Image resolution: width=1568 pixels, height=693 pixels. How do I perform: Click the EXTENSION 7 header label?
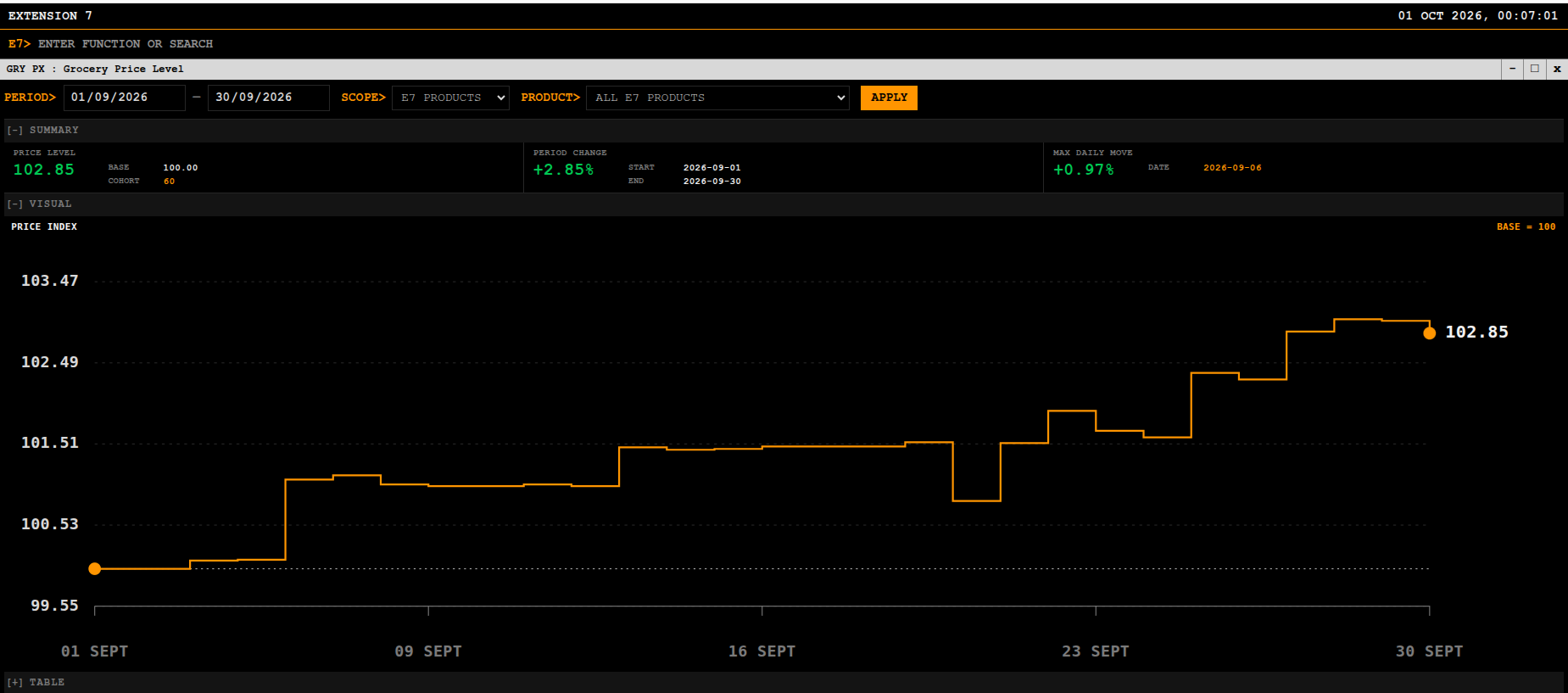click(51, 16)
